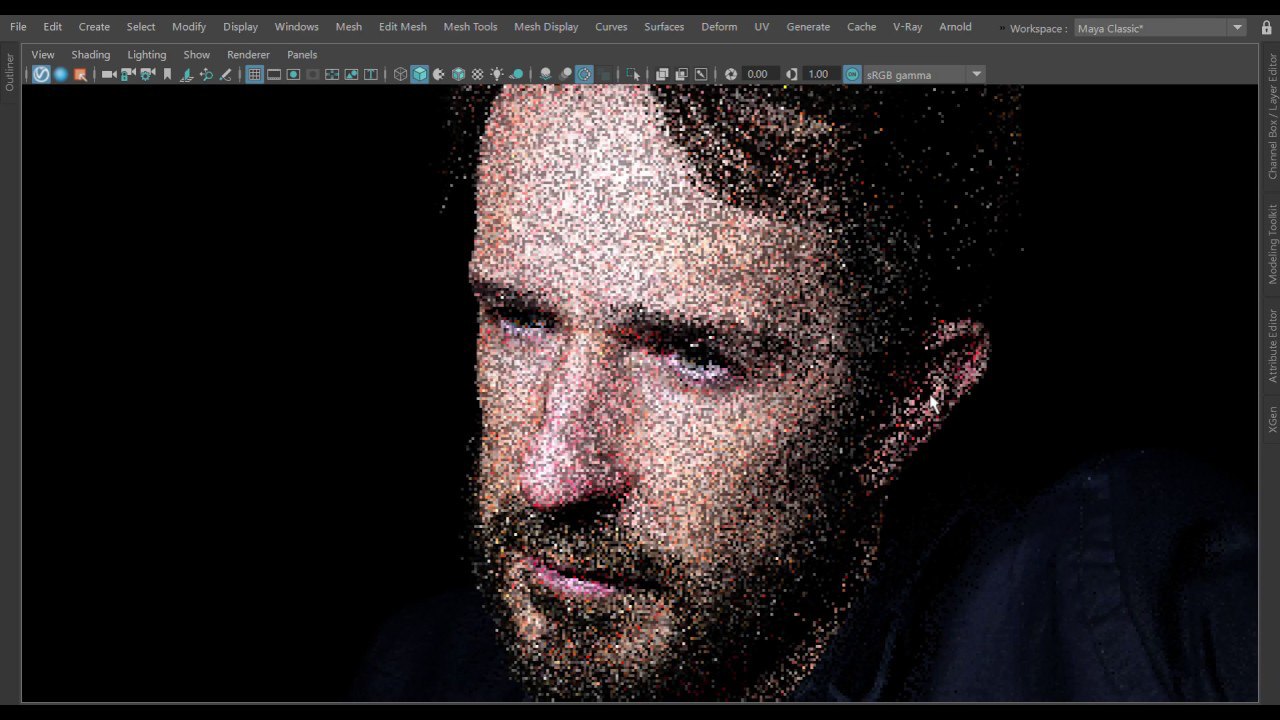Viewport: 1280px width, 720px height.
Task: Click the arrow beside sRGB gamma
Action: (x=977, y=74)
